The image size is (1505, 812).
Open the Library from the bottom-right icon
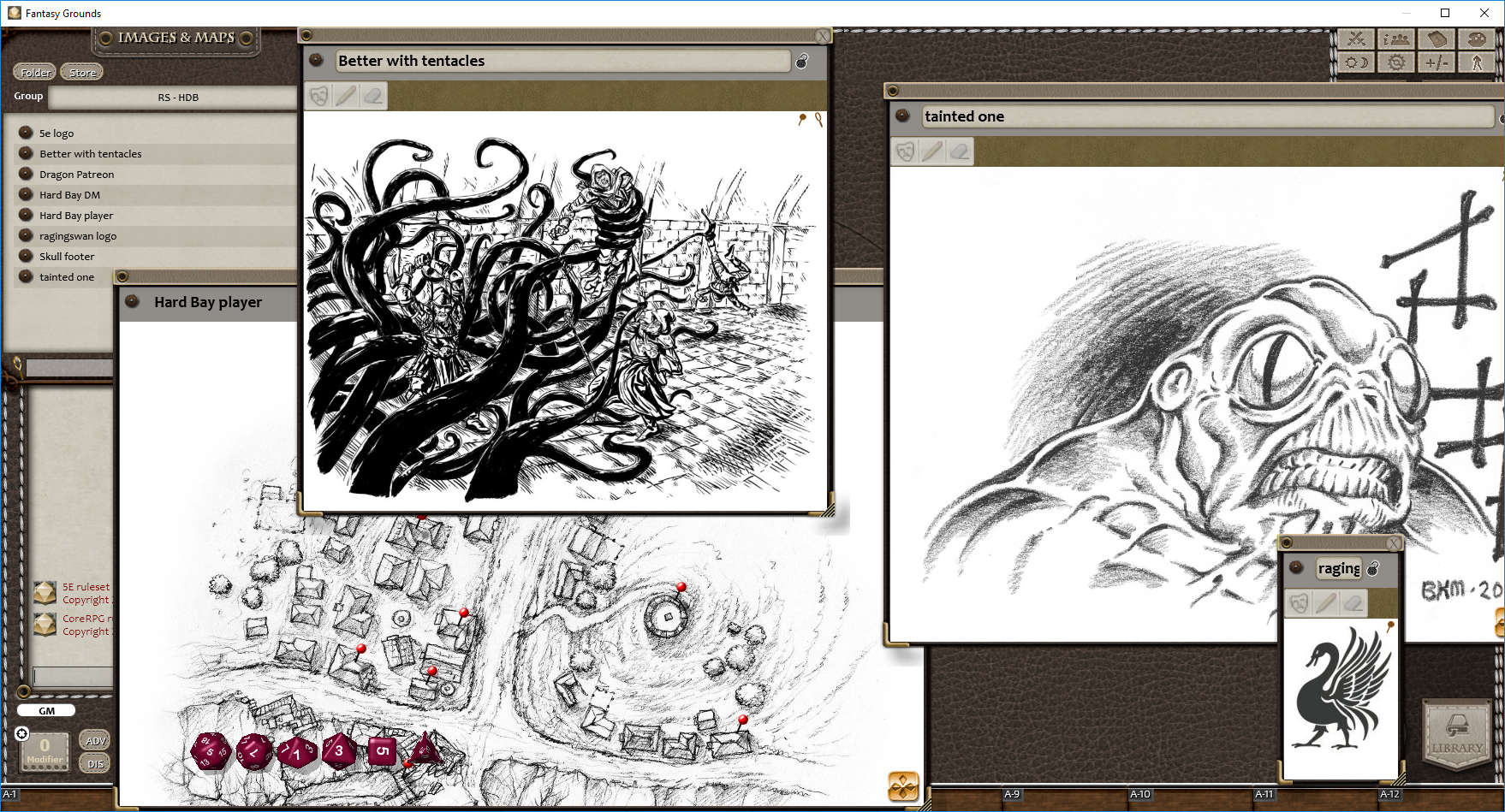click(1458, 734)
